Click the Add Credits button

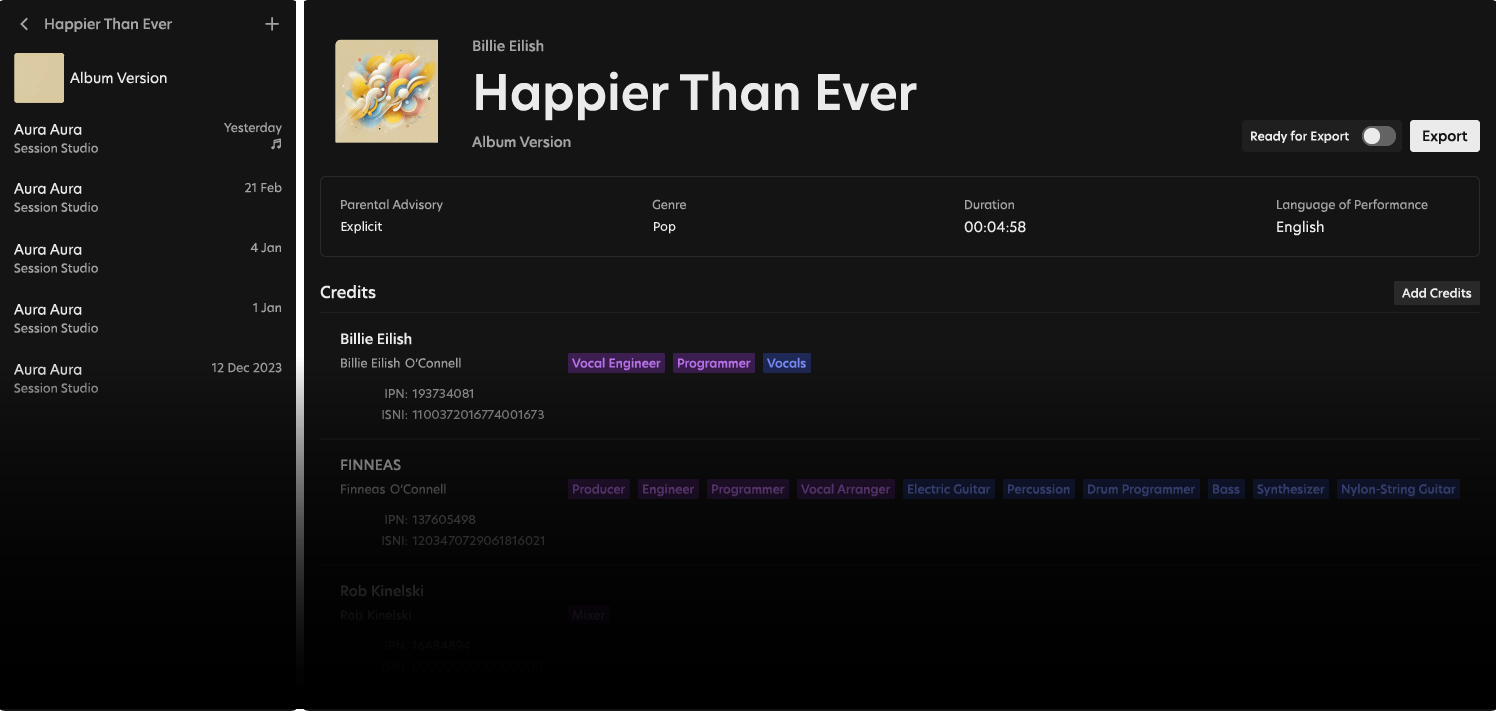click(x=1436, y=293)
